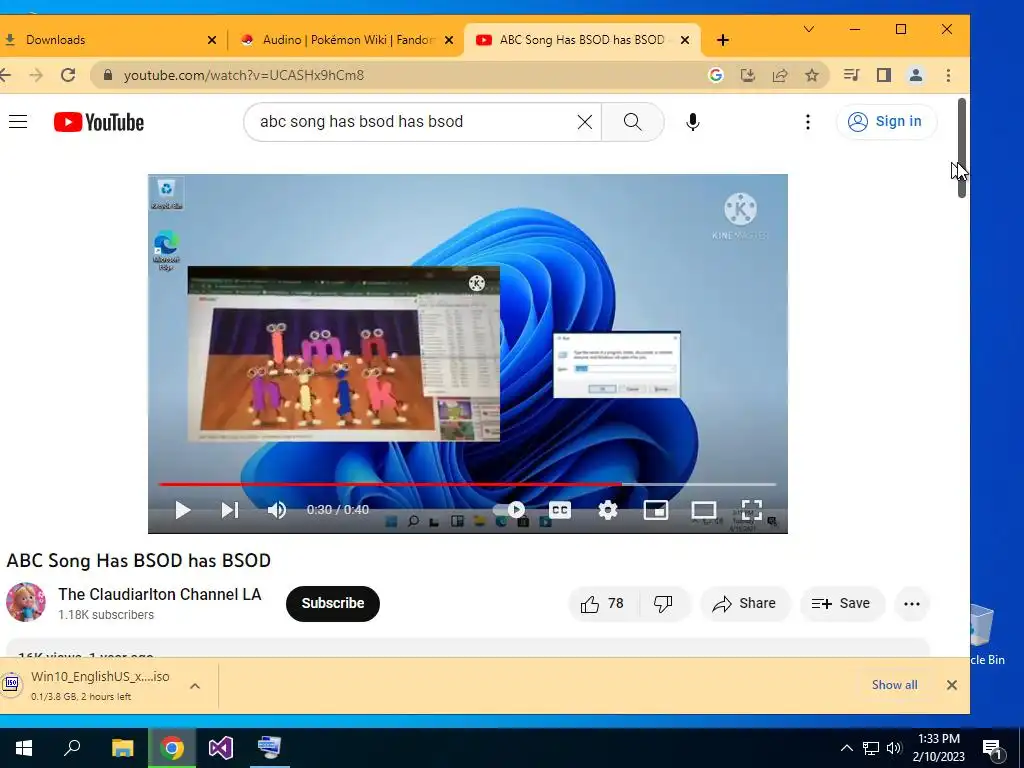Play the YouTube video
The height and width of the screenshot is (768, 1024).
point(183,510)
